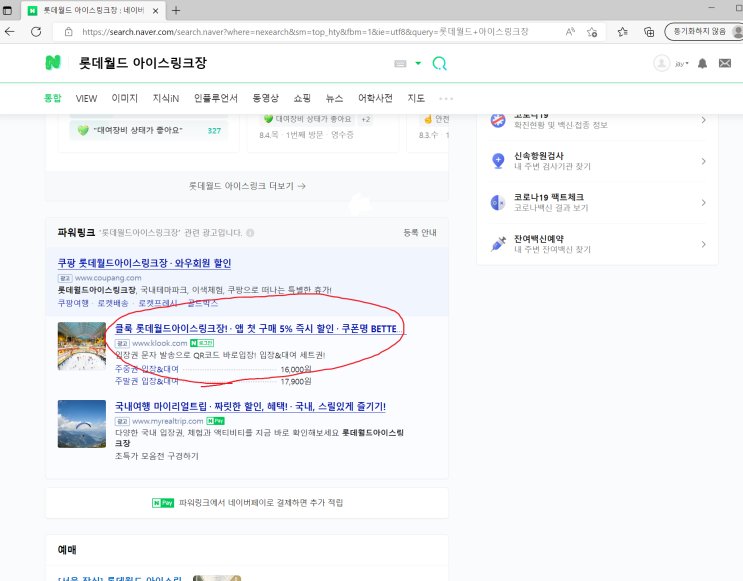Screen dimensions: 743x581
Task: Open the browser favorites list icon
Action: tap(623, 32)
